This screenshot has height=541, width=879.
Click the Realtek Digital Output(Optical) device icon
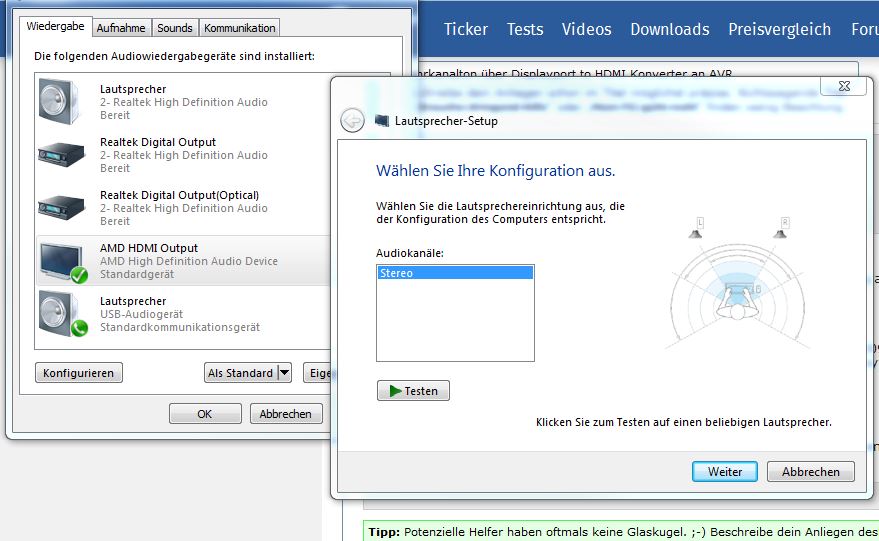[61, 207]
